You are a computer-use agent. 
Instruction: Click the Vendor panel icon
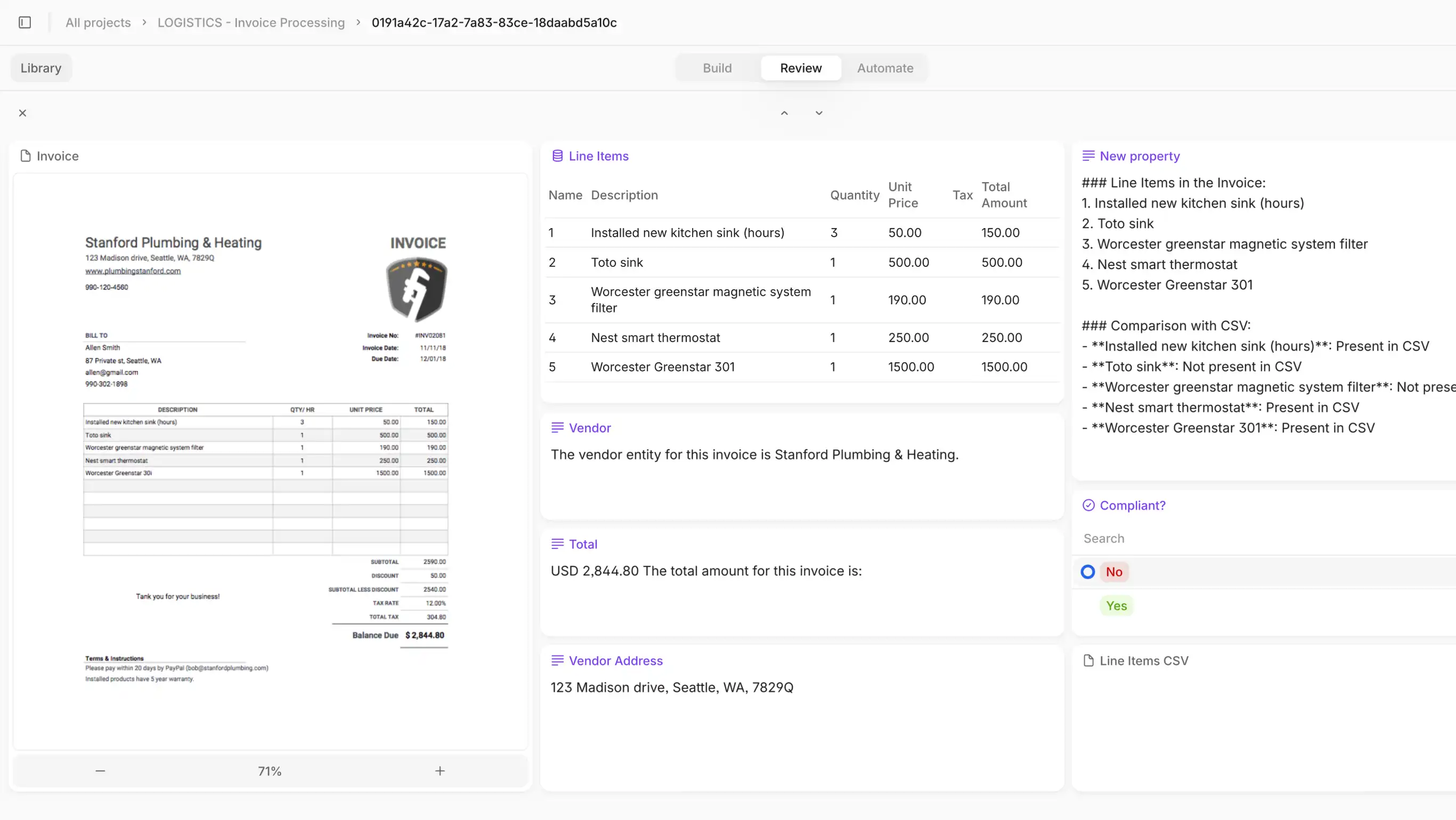[557, 427]
